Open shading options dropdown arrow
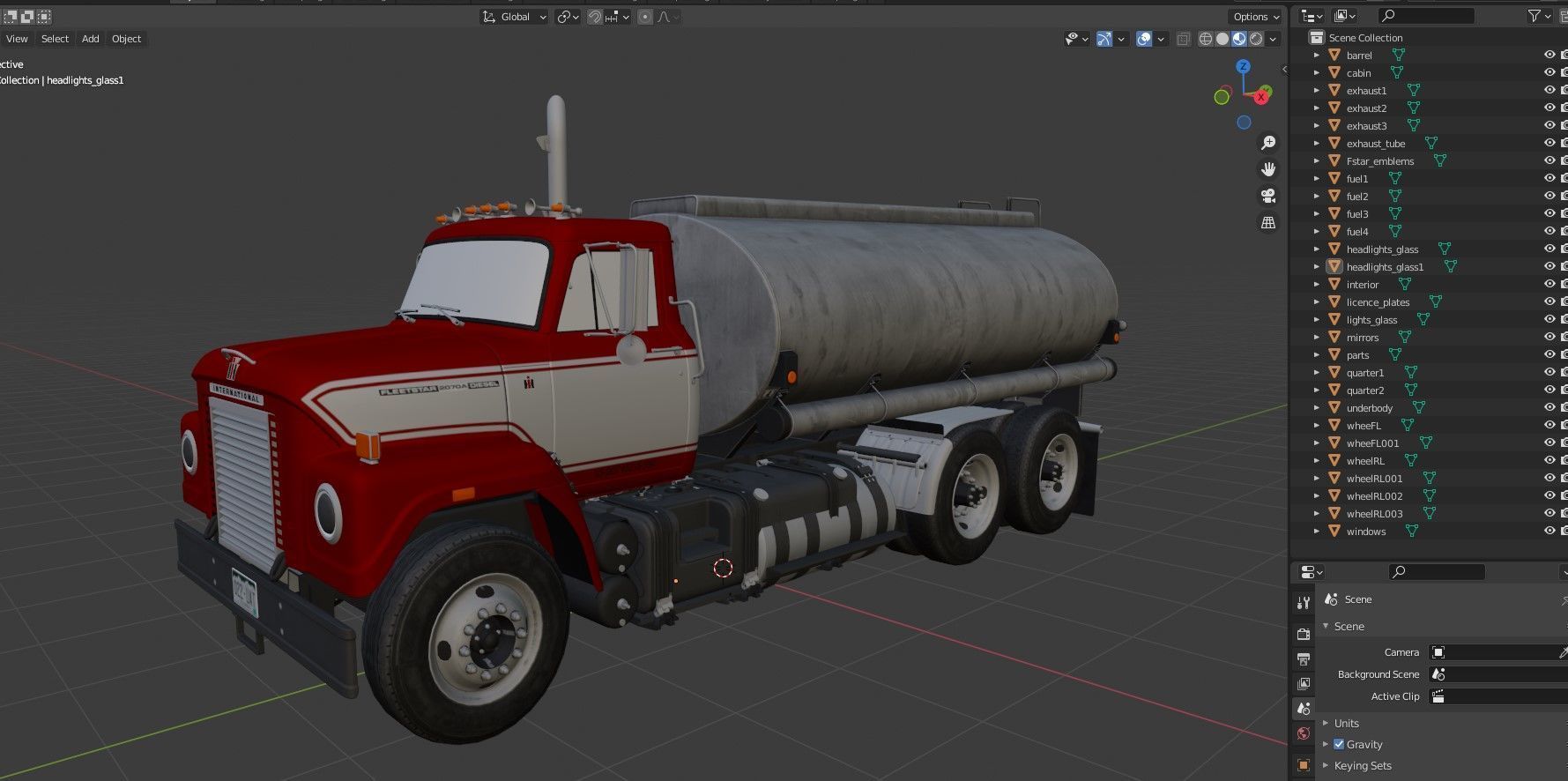 click(1273, 39)
